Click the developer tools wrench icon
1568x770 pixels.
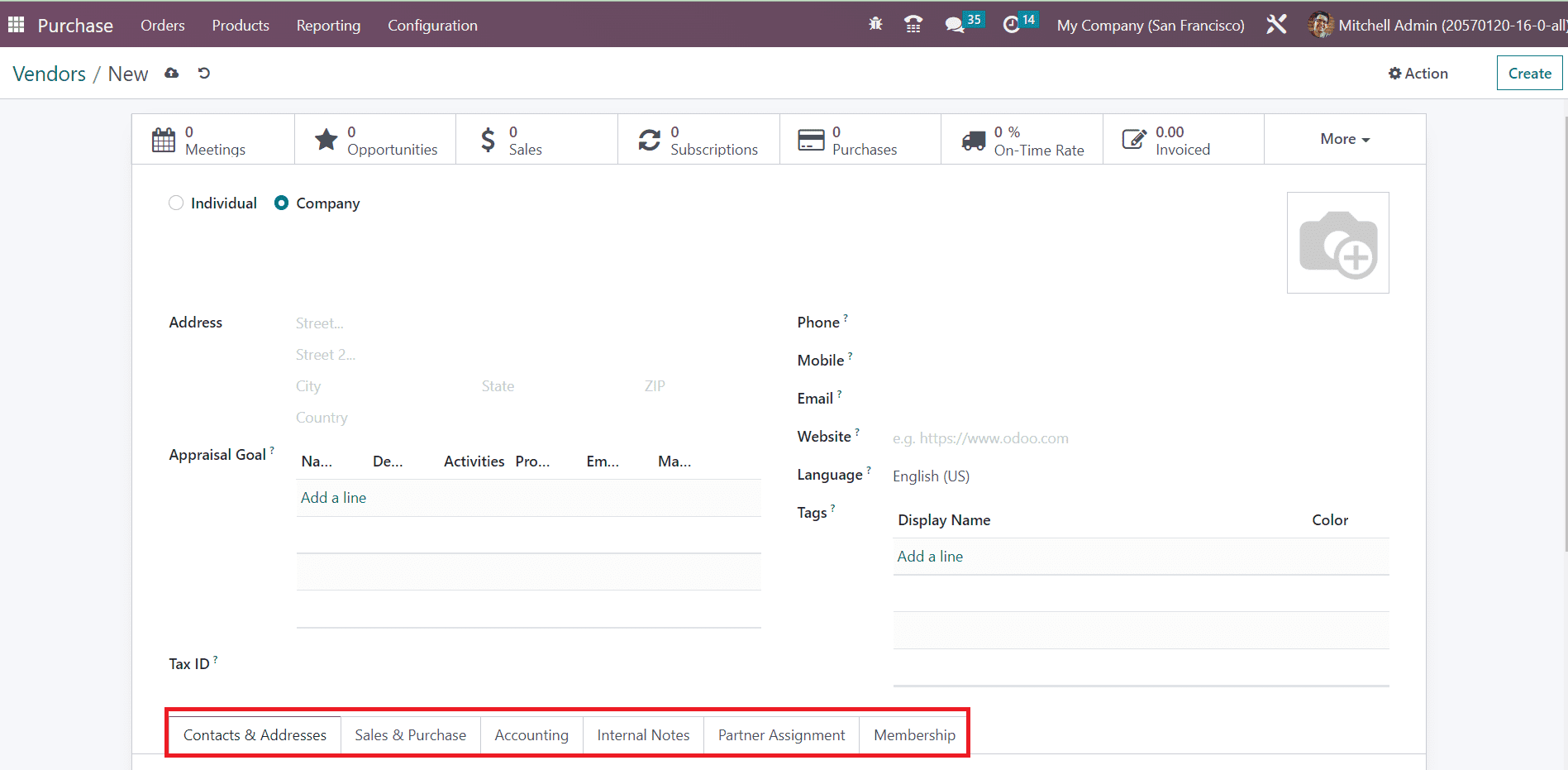(1276, 25)
